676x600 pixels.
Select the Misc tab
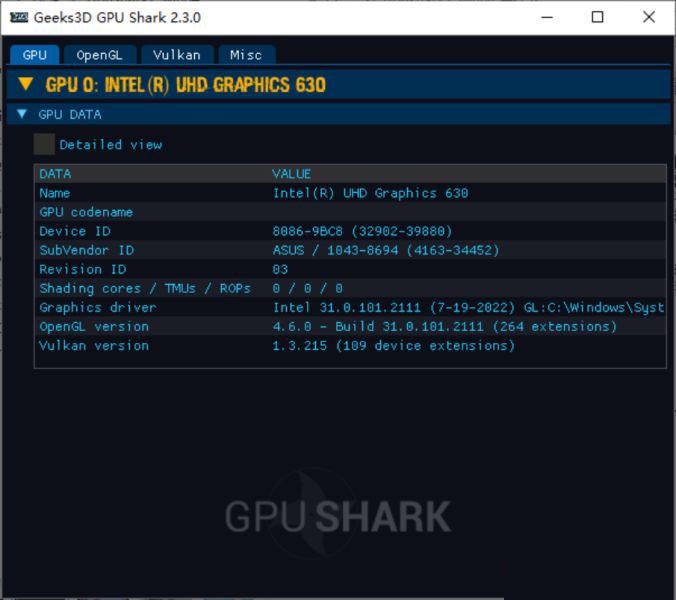tap(246, 55)
